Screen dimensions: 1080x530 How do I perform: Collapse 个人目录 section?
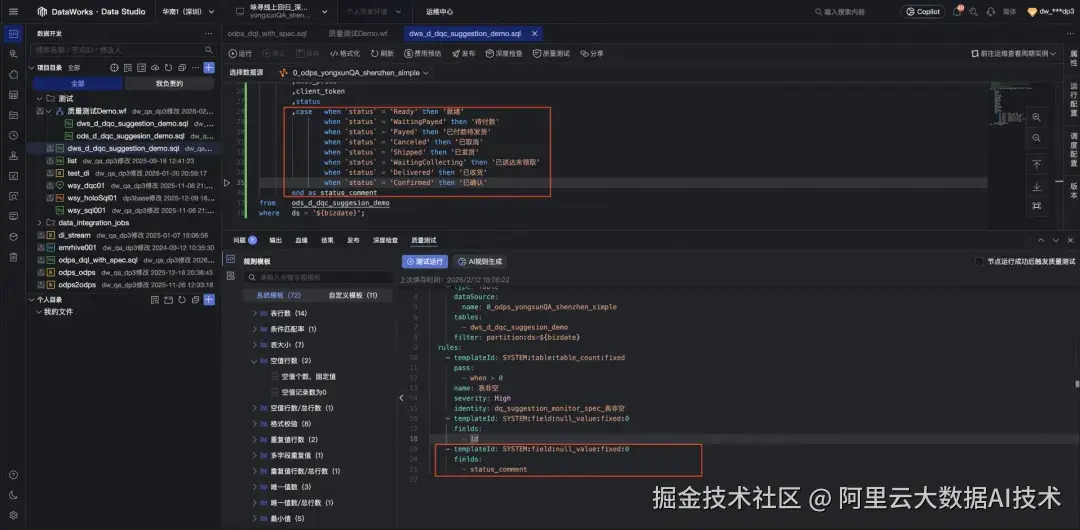coord(32,300)
